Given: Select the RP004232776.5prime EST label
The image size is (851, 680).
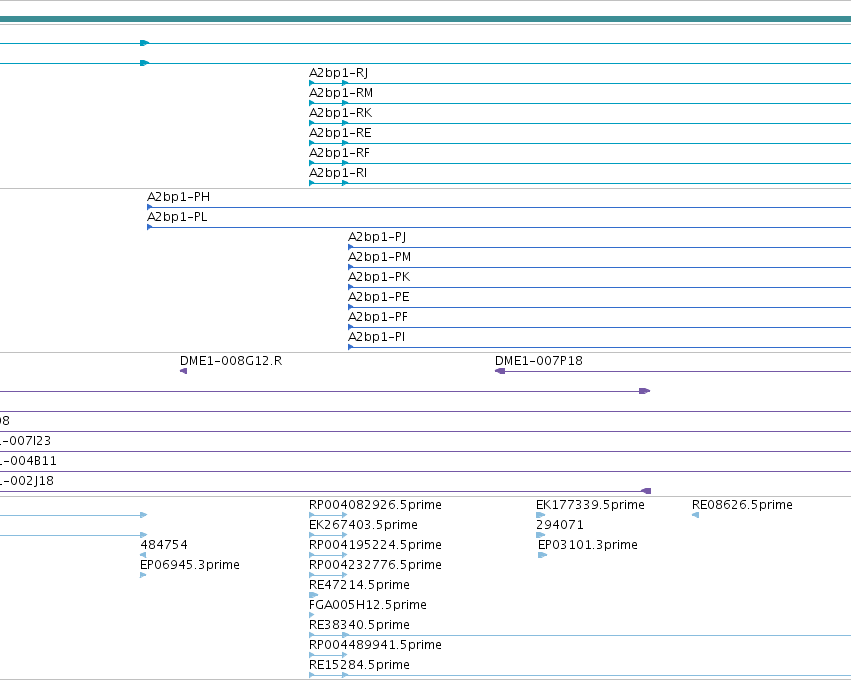Looking at the screenshot, I should pos(376,565).
